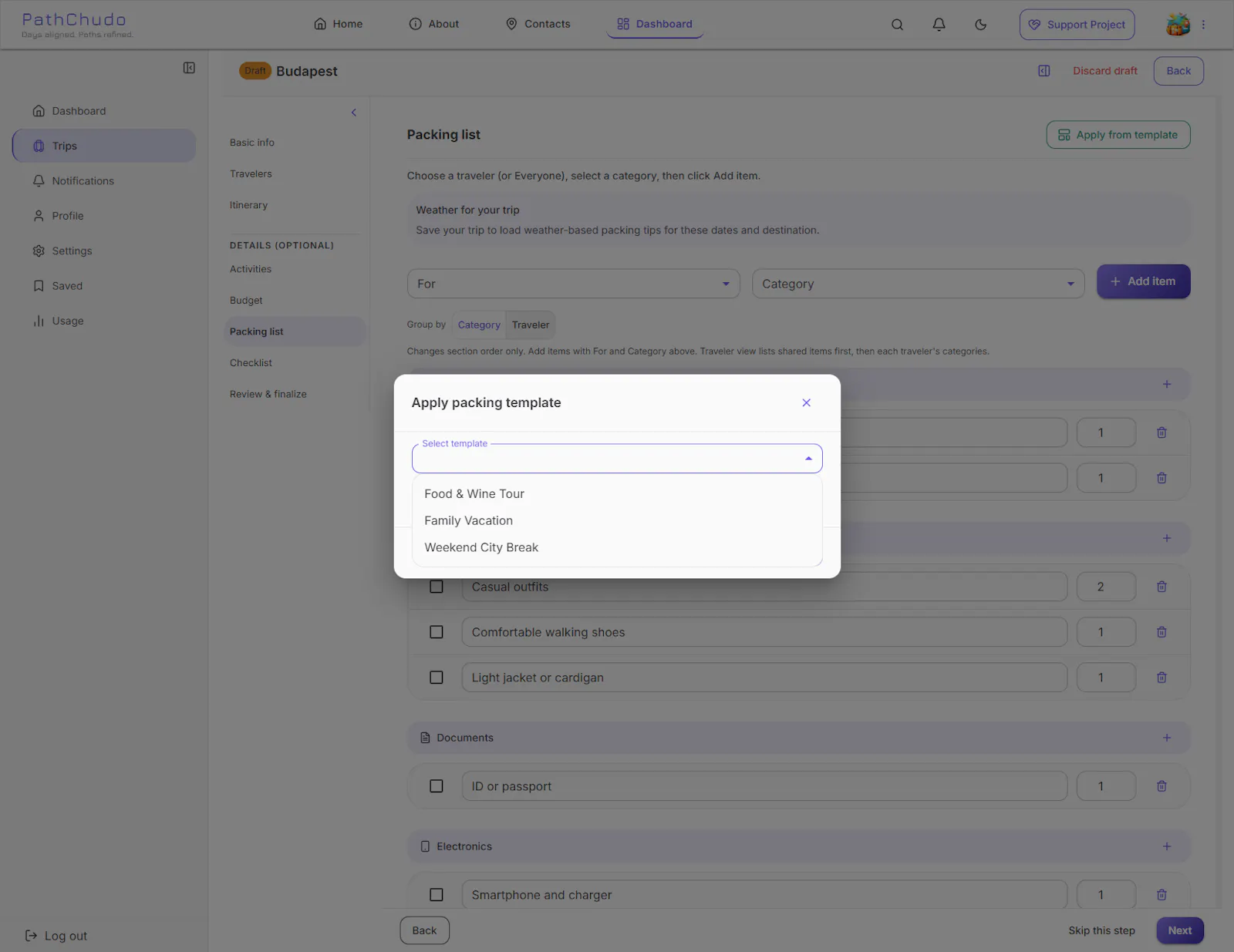1234x952 pixels.
Task: Tick the Light jacket or cardigan checkbox
Action: point(437,678)
